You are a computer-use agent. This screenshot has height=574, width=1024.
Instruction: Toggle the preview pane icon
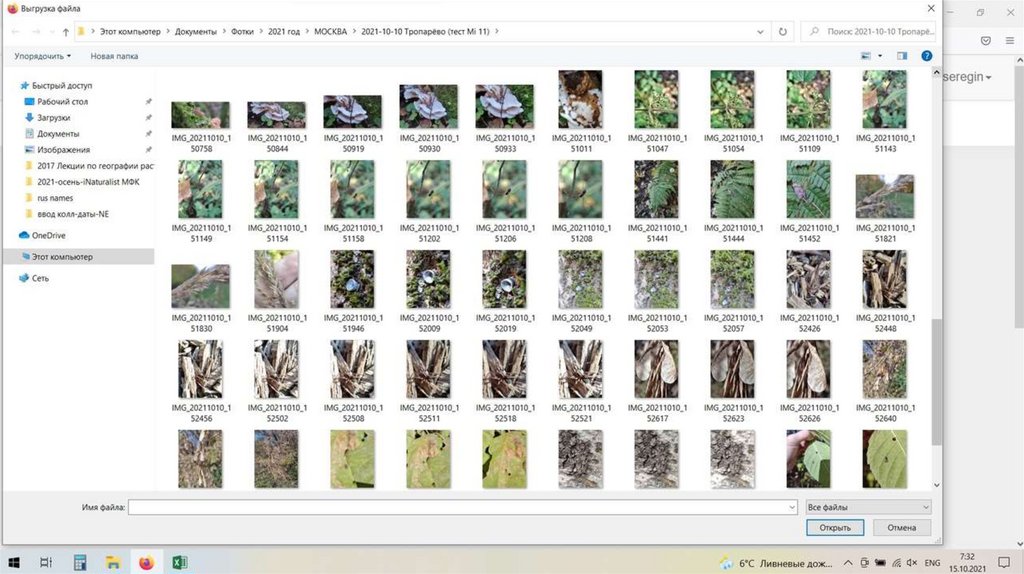pyautogui.click(x=902, y=56)
